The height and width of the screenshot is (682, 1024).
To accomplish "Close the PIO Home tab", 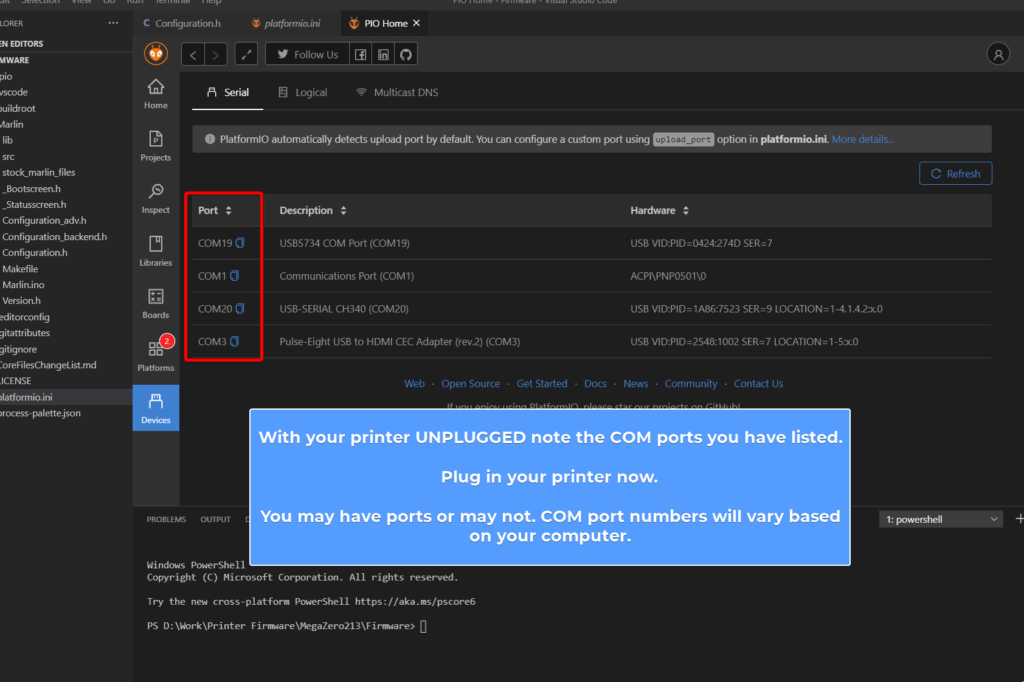I will coord(417,23).
